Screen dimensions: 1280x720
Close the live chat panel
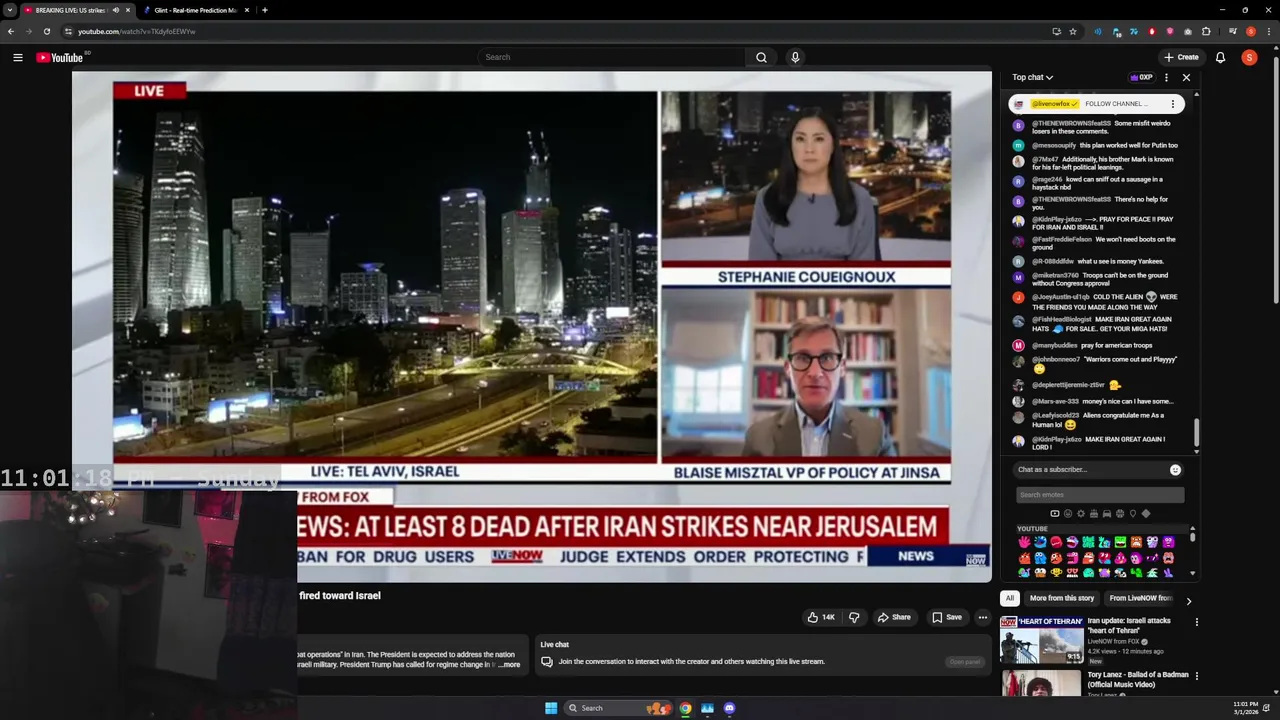tap(1186, 77)
